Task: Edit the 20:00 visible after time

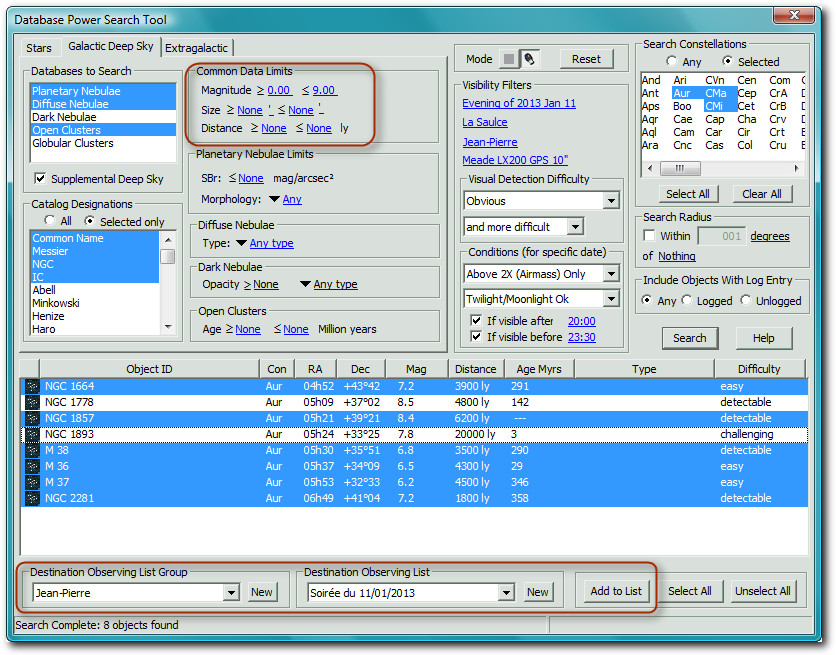Action: click(x=582, y=321)
